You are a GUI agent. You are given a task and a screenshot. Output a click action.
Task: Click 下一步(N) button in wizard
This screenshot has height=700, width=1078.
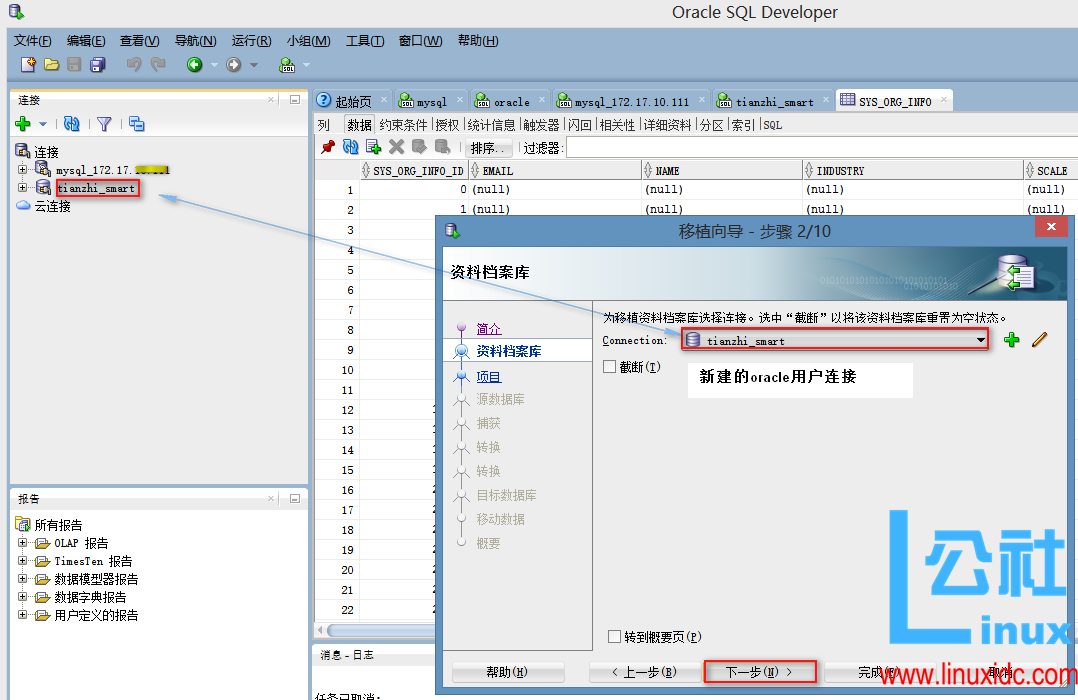click(x=760, y=672)
